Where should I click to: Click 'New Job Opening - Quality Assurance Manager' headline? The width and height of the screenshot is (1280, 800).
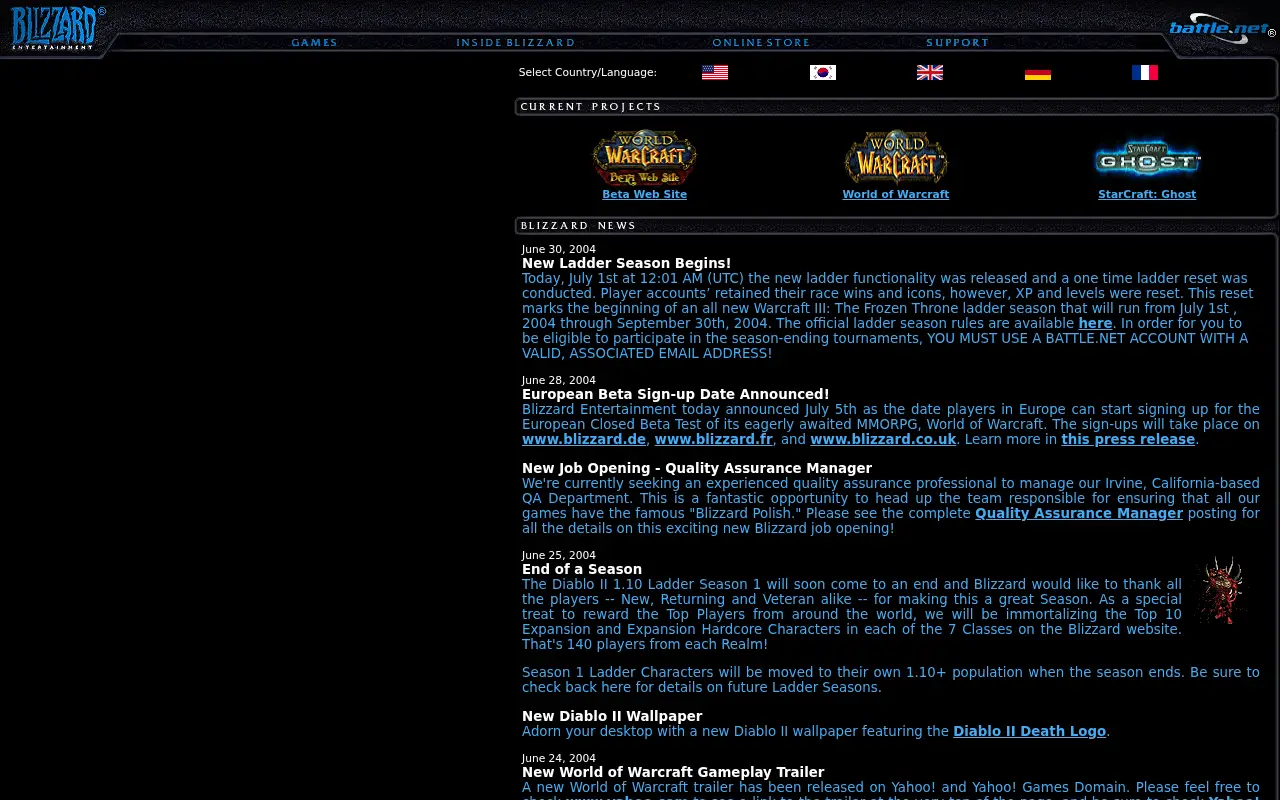(697, 468)
